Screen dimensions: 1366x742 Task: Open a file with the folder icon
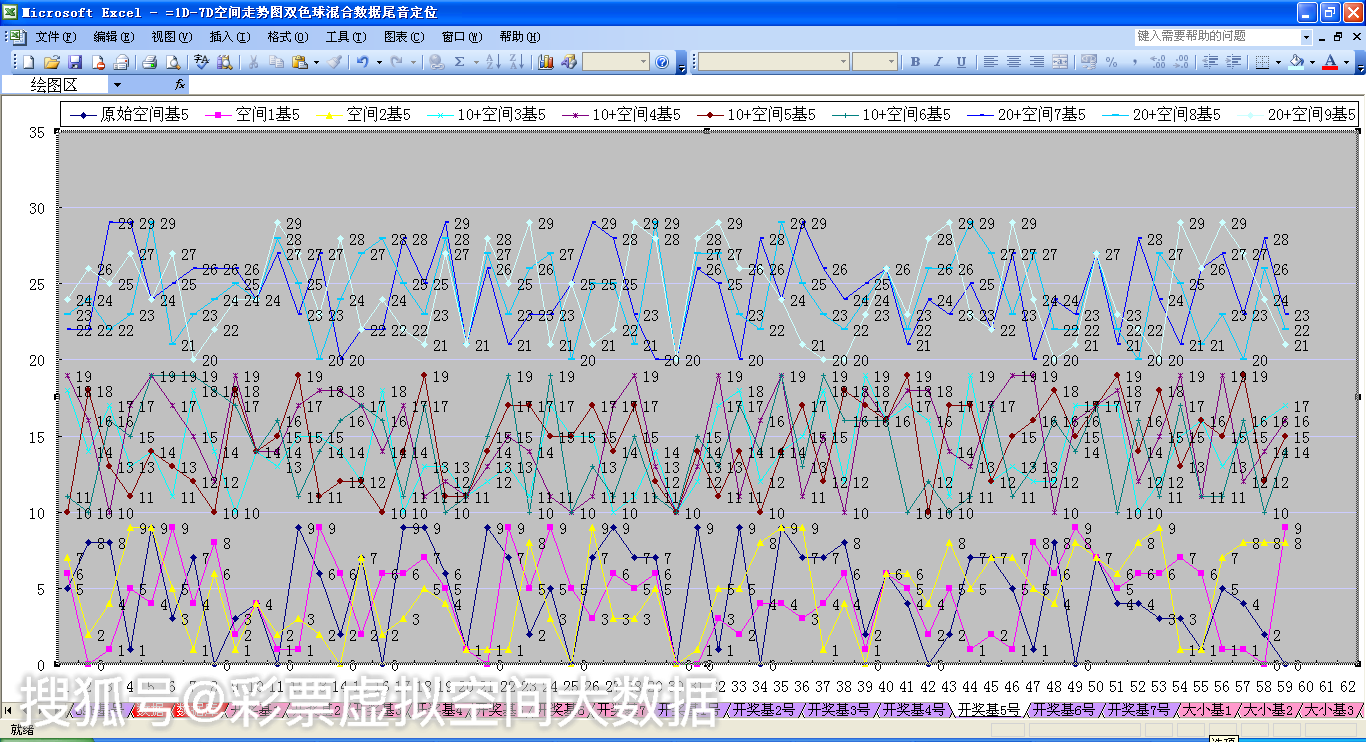pos(51,62)
